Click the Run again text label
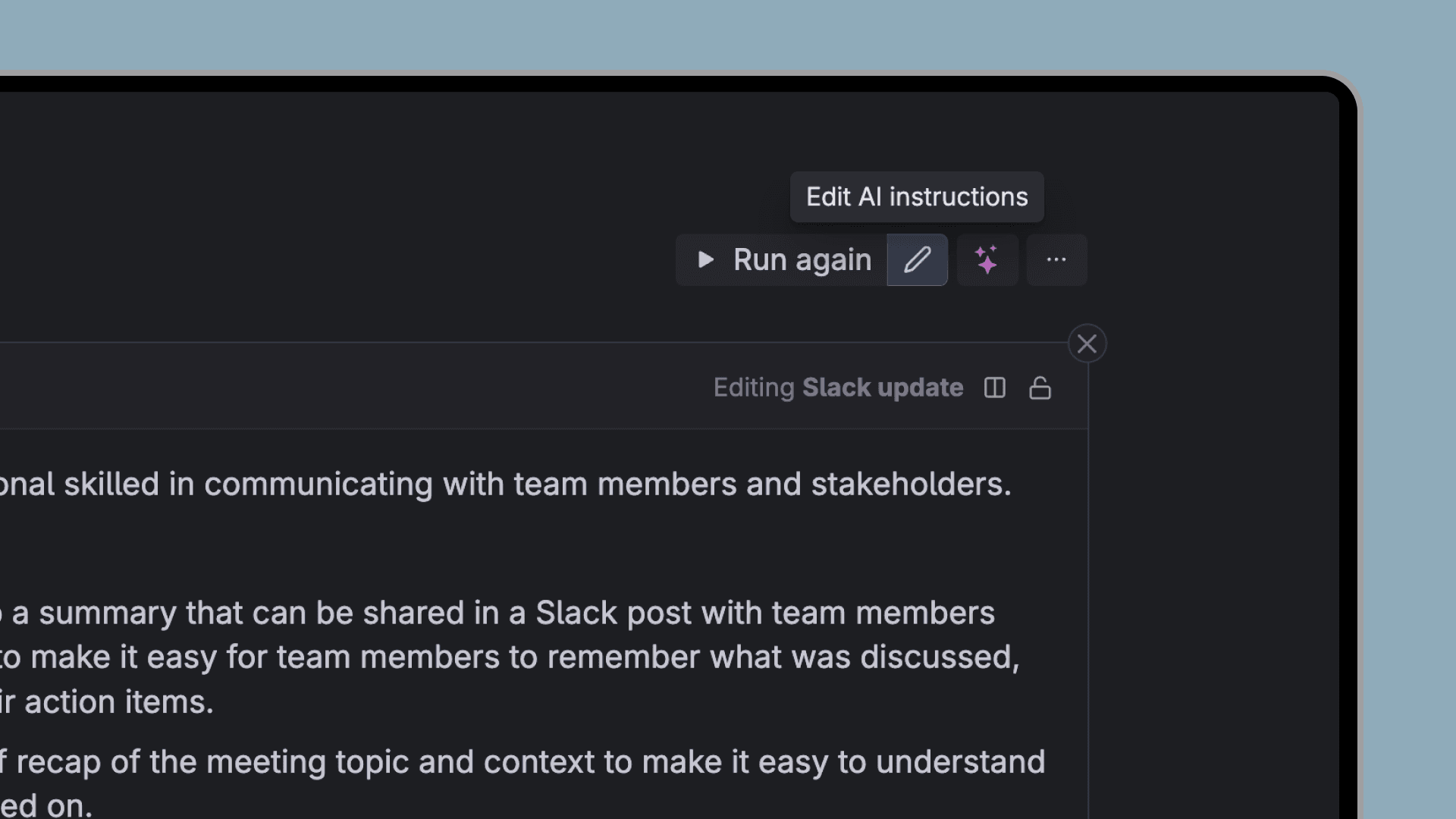Image resolution: width=1456 pixels, height=819 pixels. [802, 260]
